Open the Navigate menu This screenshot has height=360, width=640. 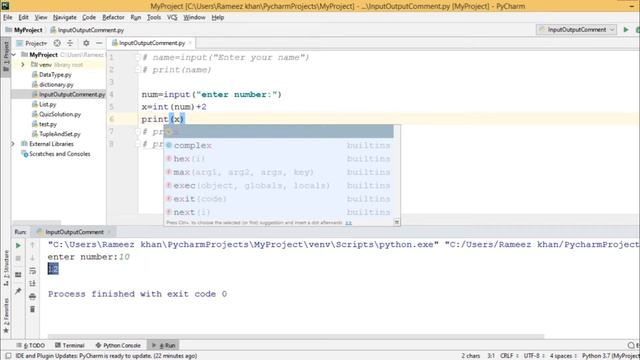(x=64, y=17)
